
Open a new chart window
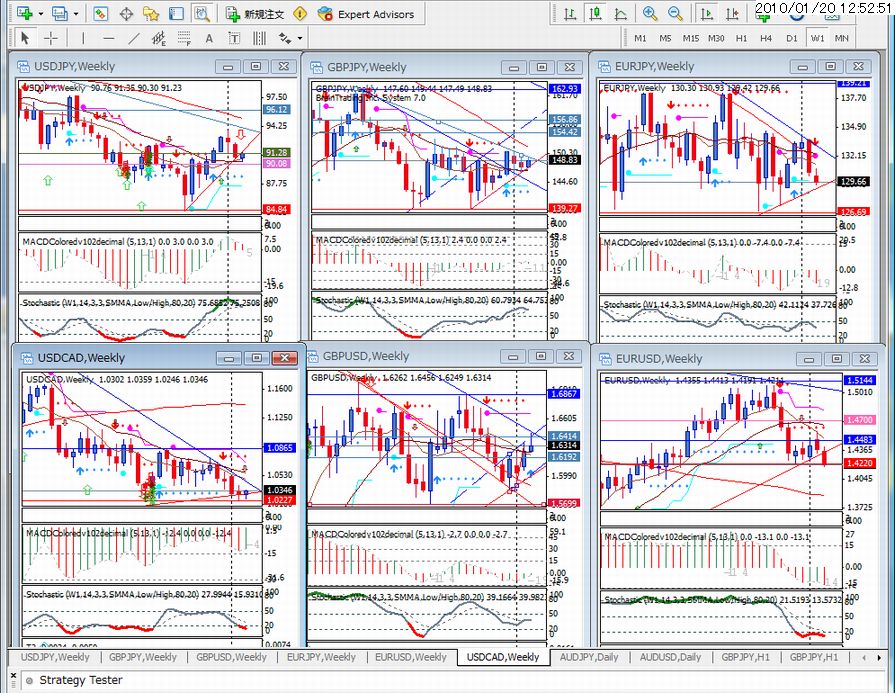24,14
